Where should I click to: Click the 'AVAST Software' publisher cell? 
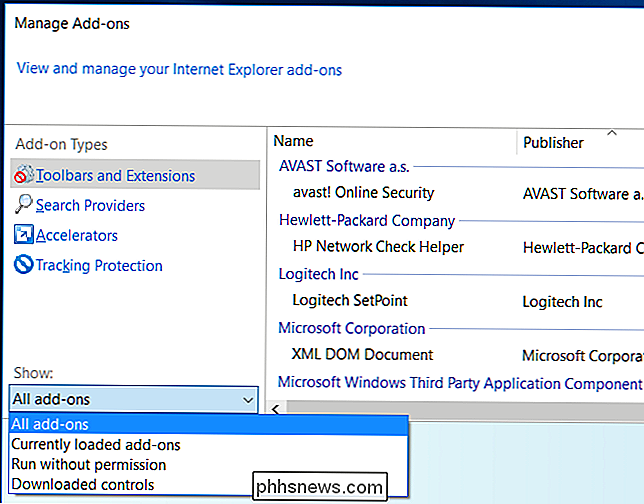582,194
